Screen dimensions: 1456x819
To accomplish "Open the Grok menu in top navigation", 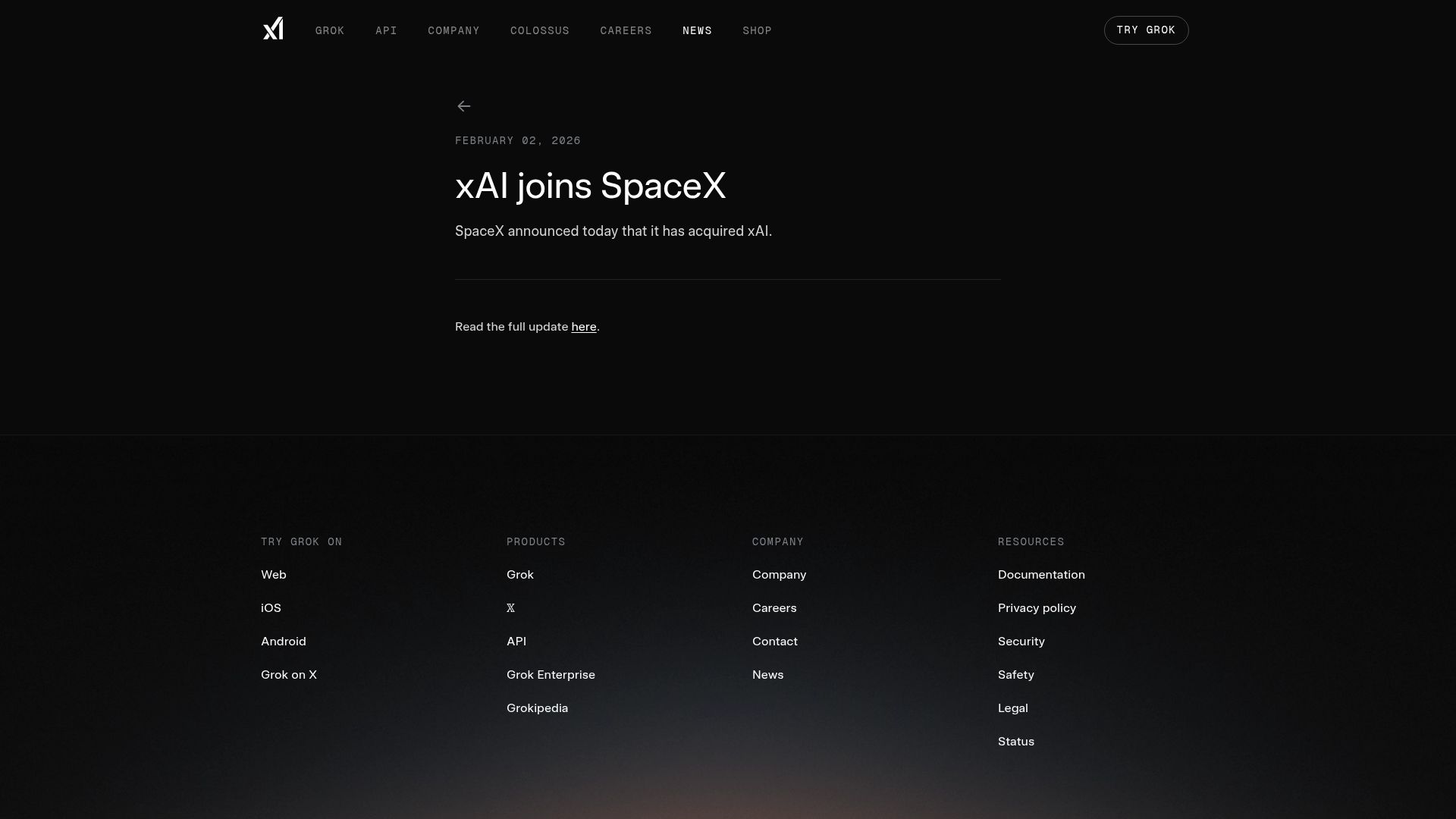I will [330, 30].
